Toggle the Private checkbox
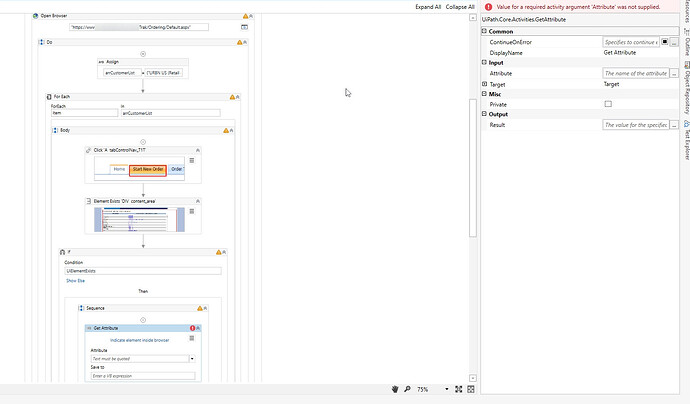This screenshot has height=404, width=690. pos(608,104)
